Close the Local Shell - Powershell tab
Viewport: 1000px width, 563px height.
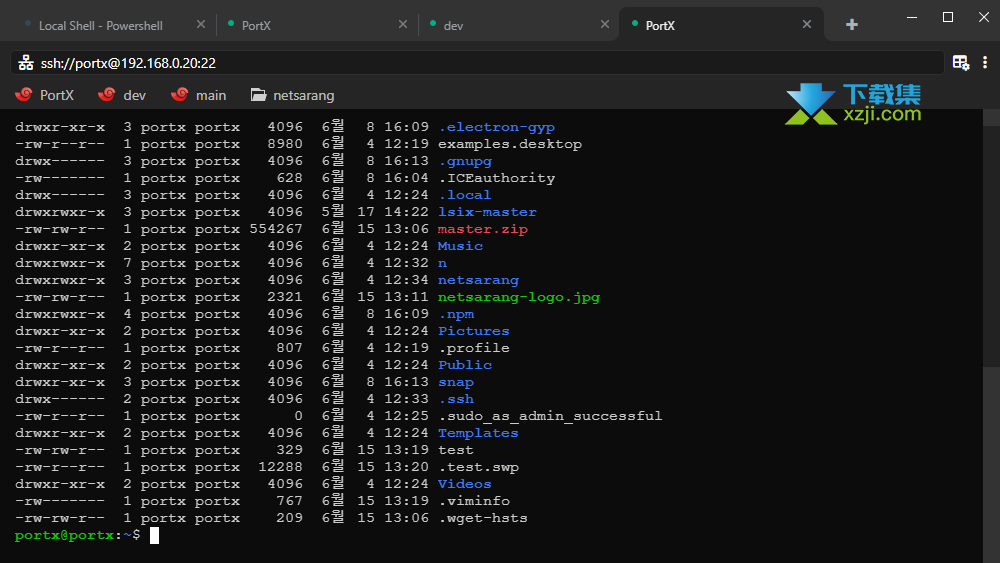point(201,24)
